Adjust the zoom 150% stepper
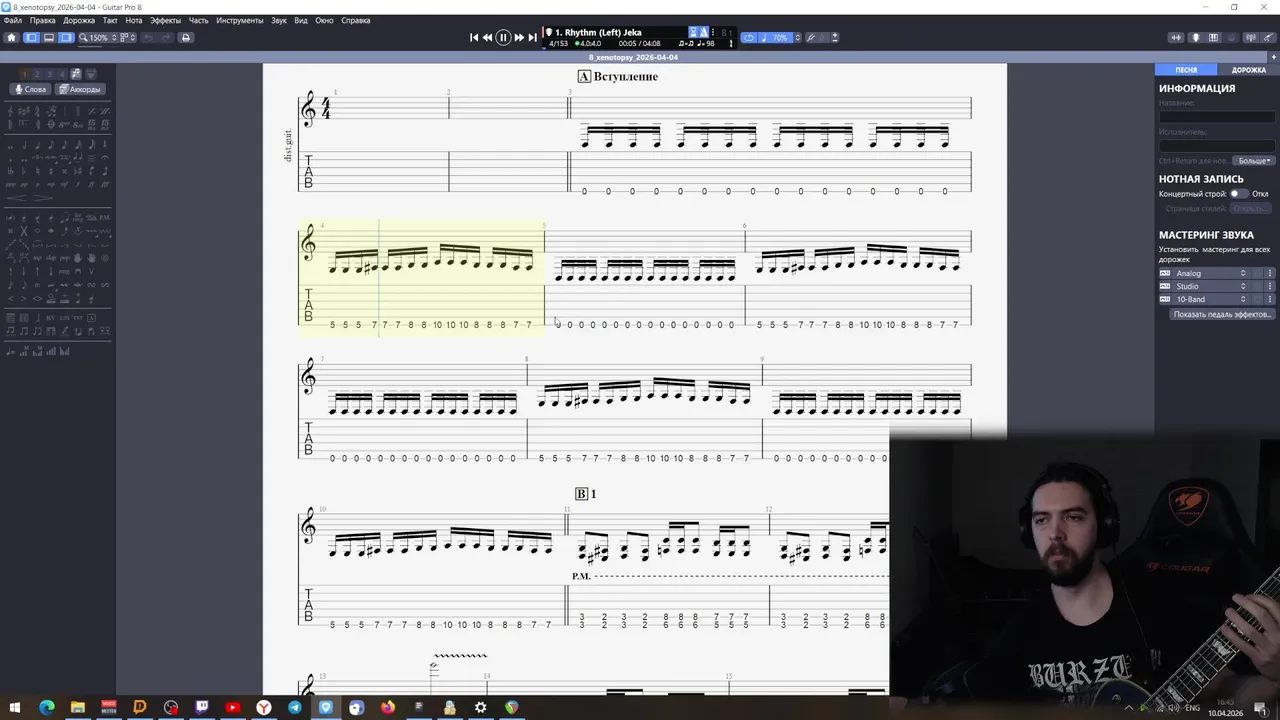This screenshot has width=1280, height=720. click(114, 37)
